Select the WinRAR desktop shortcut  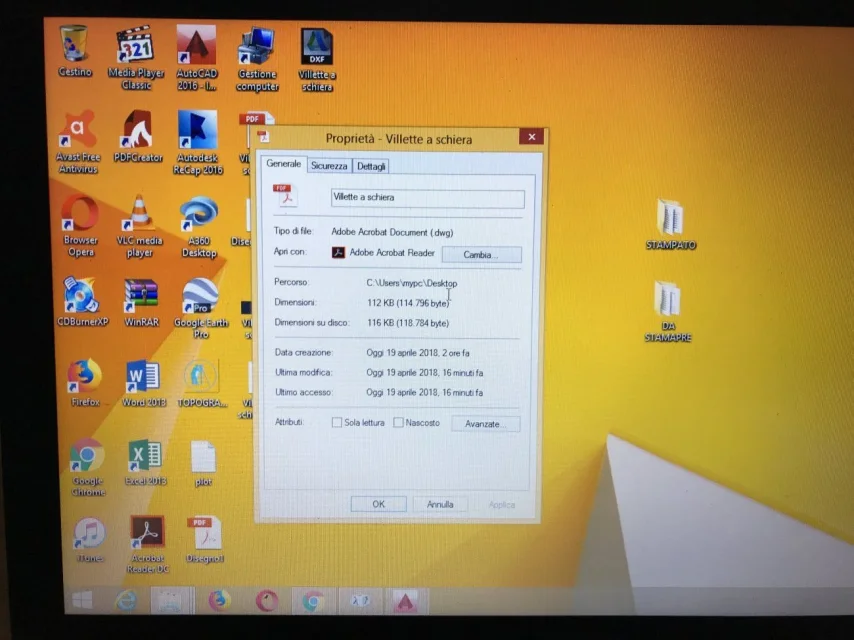(x=141, y=302)
